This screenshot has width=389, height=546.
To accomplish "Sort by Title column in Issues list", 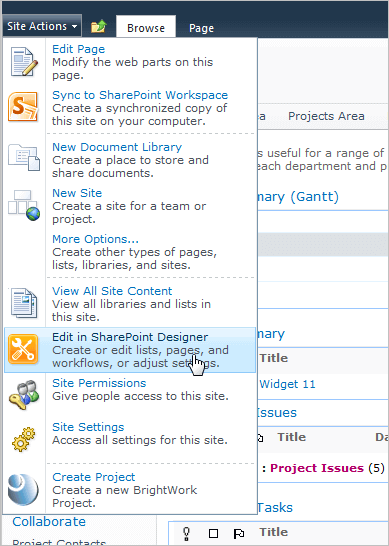I will coord(291,437).
